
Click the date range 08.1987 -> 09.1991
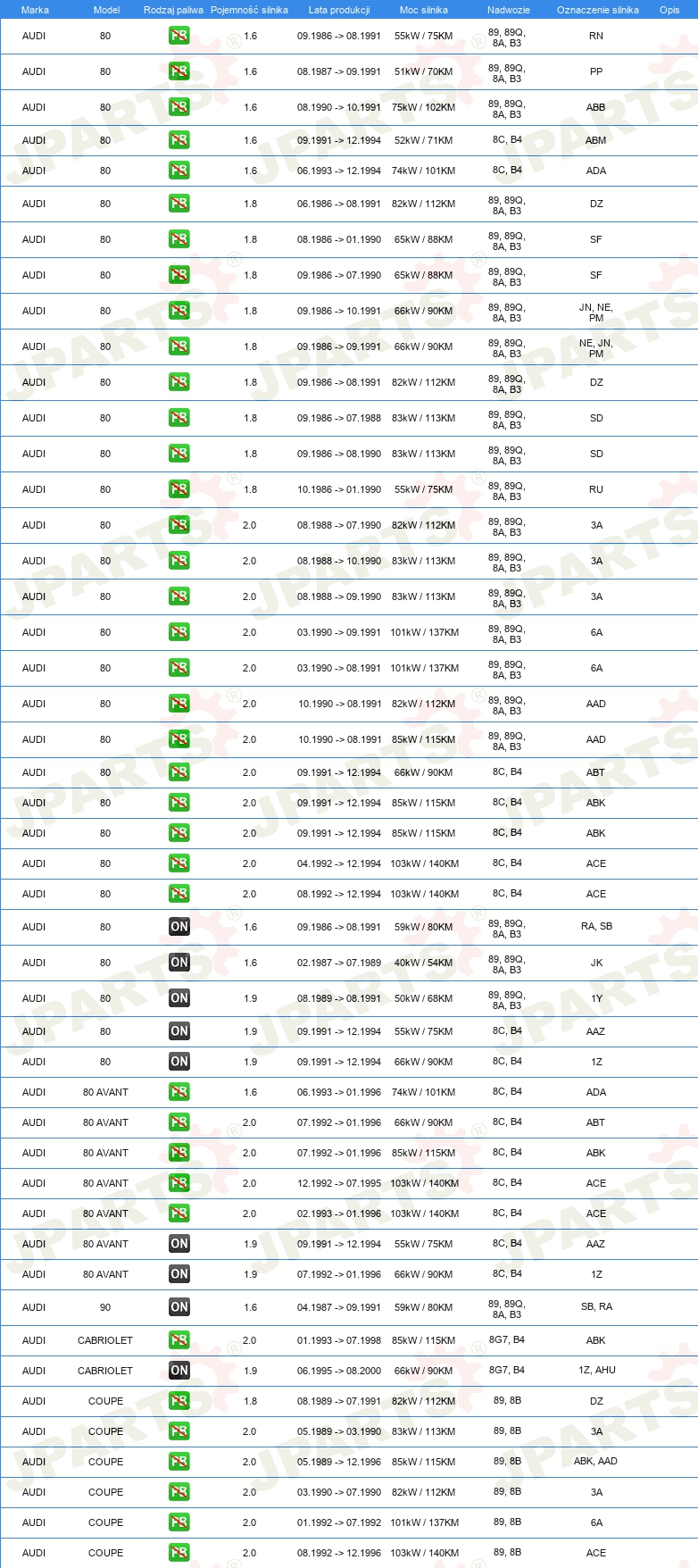click(x=339, y=71)
